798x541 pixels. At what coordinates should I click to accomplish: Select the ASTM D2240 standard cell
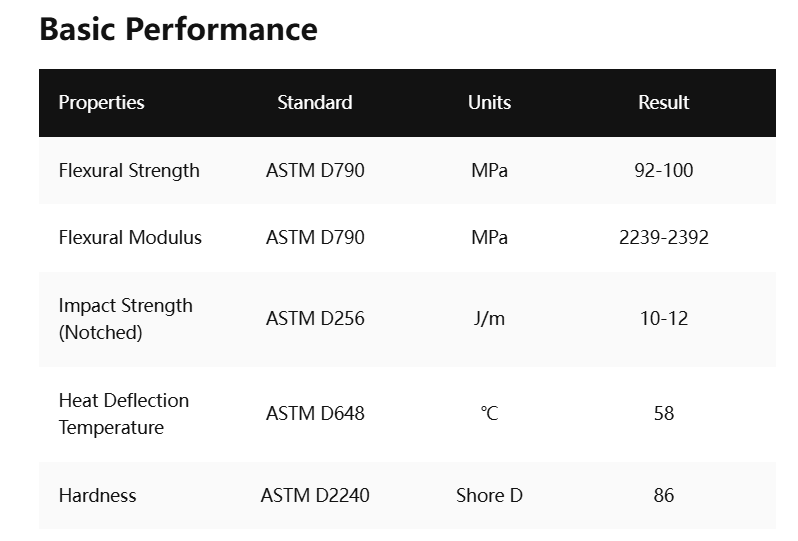315,496
